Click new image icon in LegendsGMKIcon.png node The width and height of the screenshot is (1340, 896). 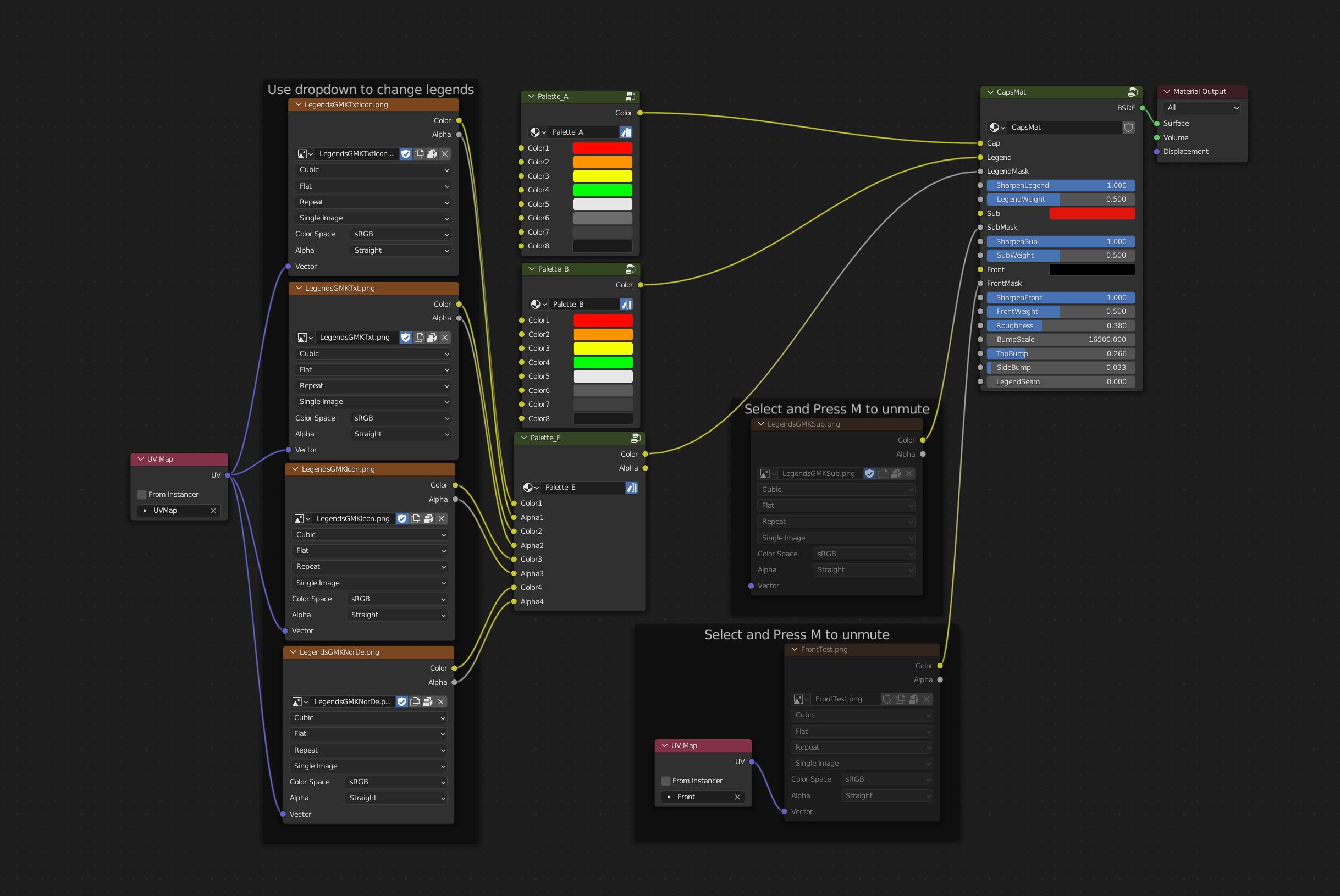[416, 519]
